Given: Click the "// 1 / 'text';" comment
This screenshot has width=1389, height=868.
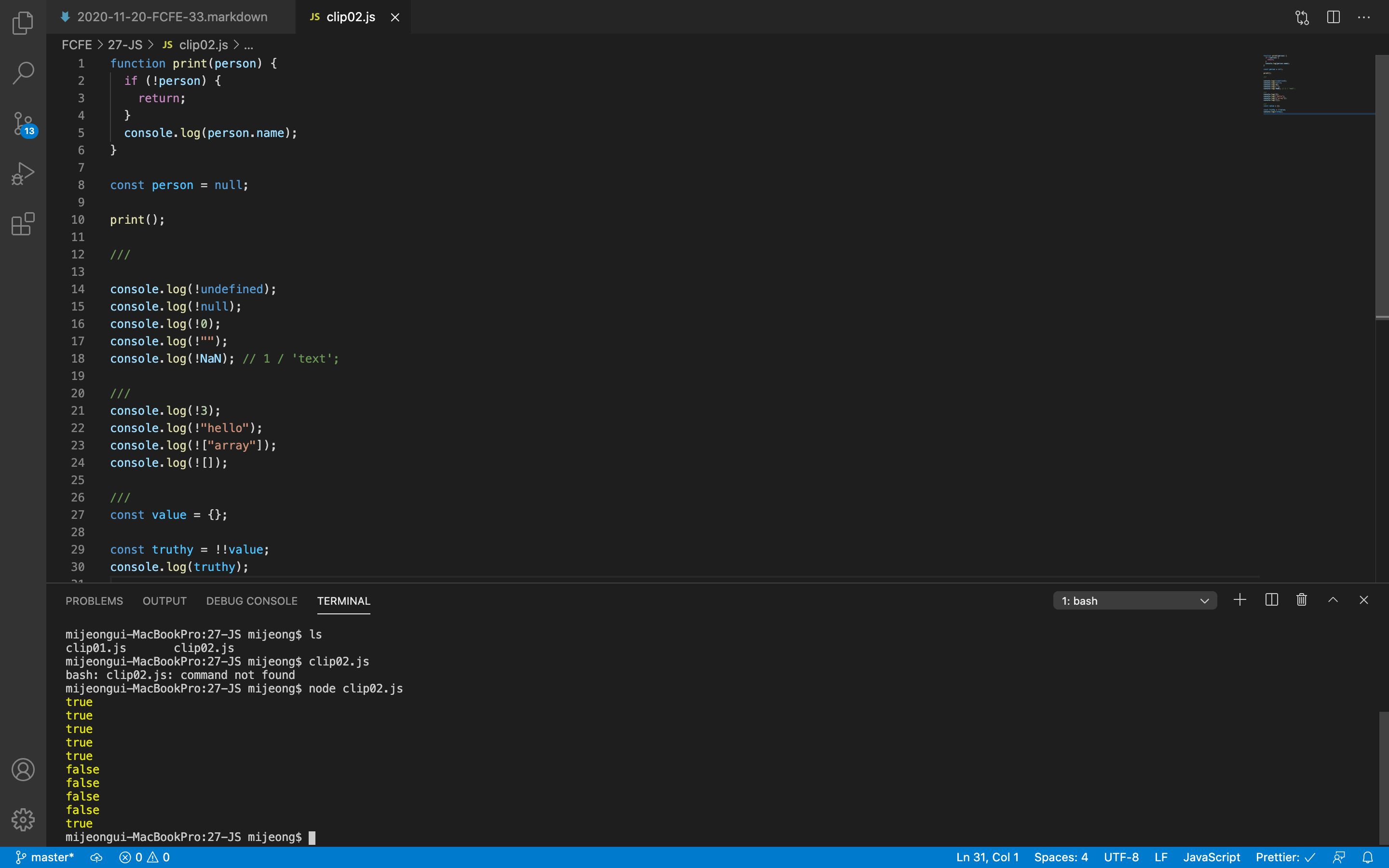Looking at the screenshot, I should pos(290,358).
